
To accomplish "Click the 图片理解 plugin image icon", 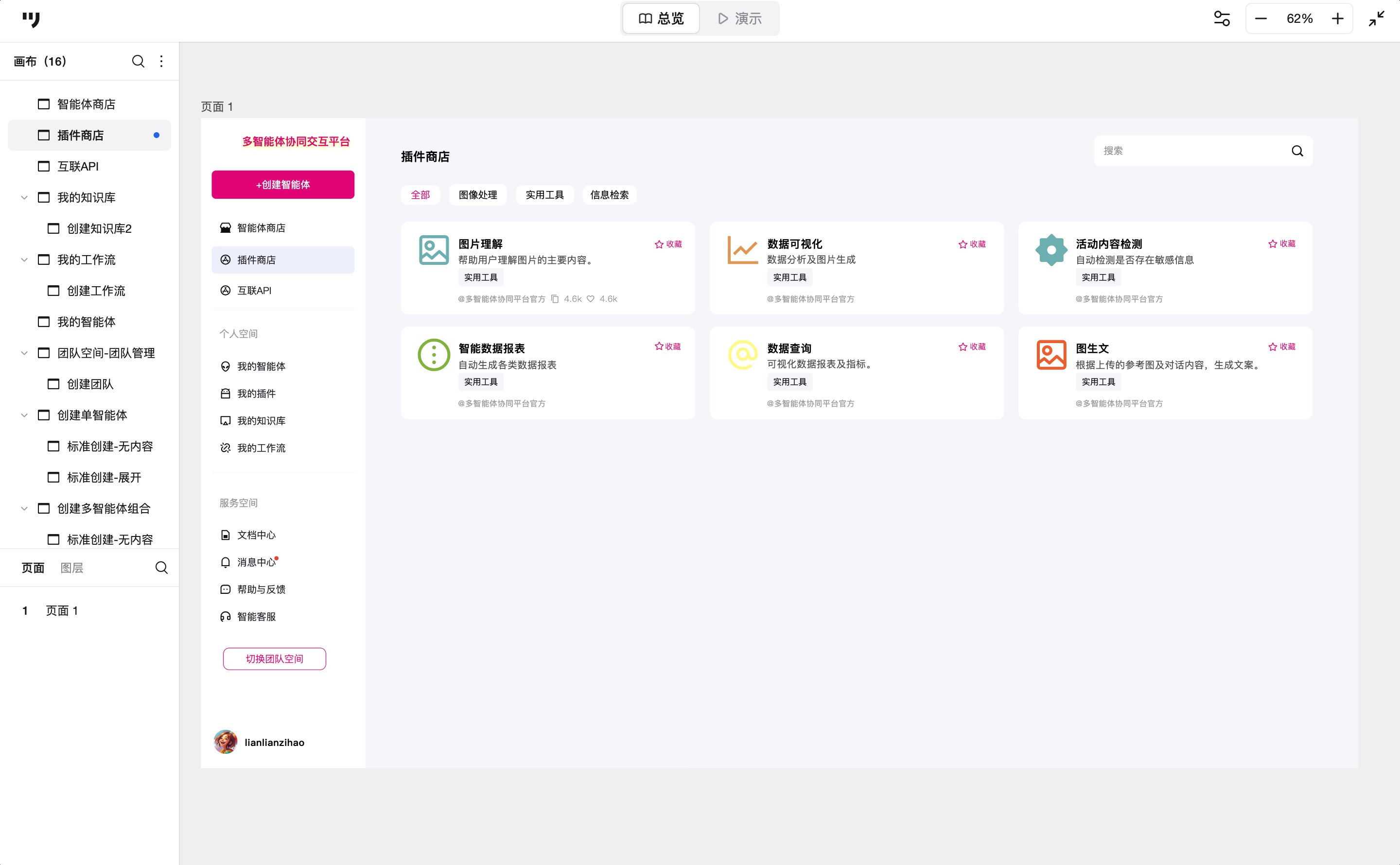I will pyautogui.click(x=434, y=250).
